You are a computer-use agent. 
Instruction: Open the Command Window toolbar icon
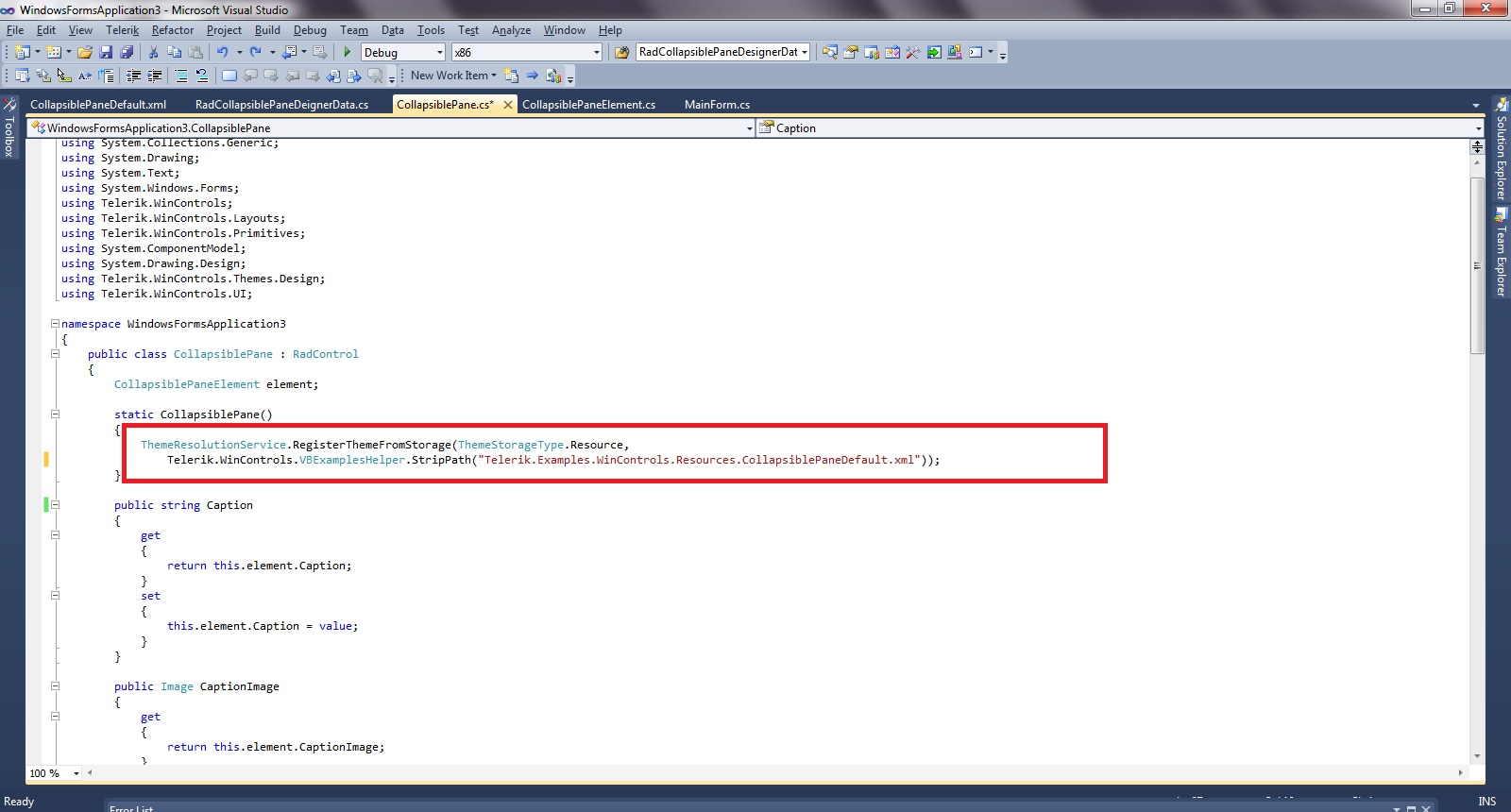(976, 52)
